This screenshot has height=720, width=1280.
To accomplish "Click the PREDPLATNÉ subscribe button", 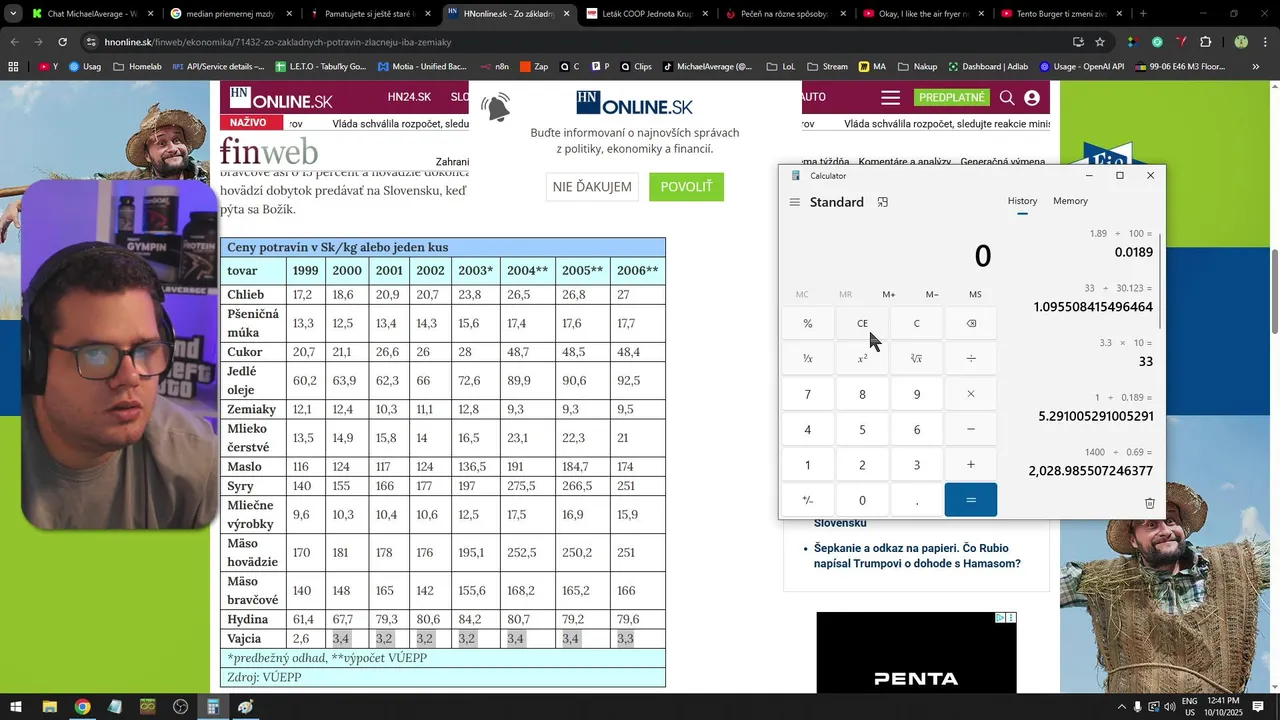I will tap(952, 97).
